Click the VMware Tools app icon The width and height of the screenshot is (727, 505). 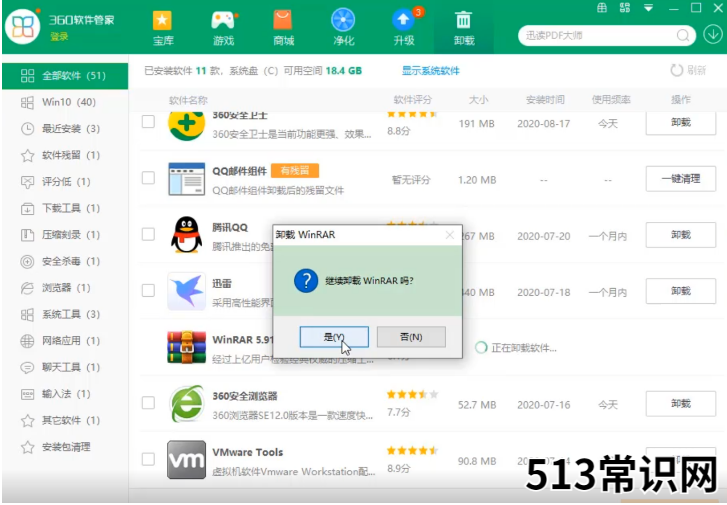[x=186, y=460]
